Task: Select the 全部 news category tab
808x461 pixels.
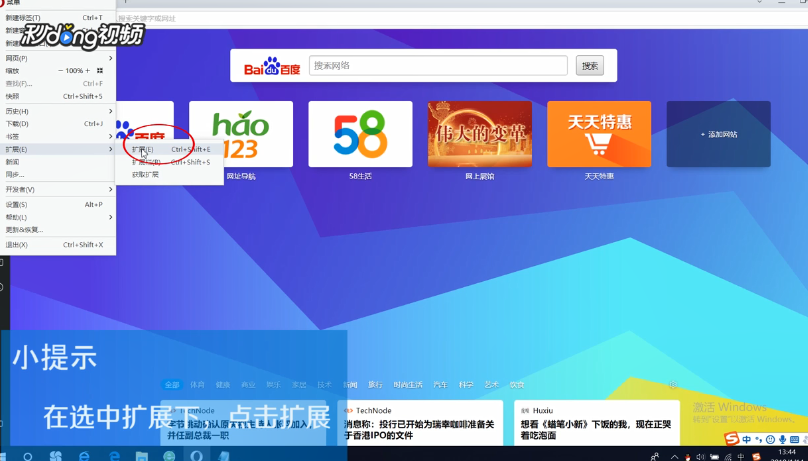Action: click(172, 385)
